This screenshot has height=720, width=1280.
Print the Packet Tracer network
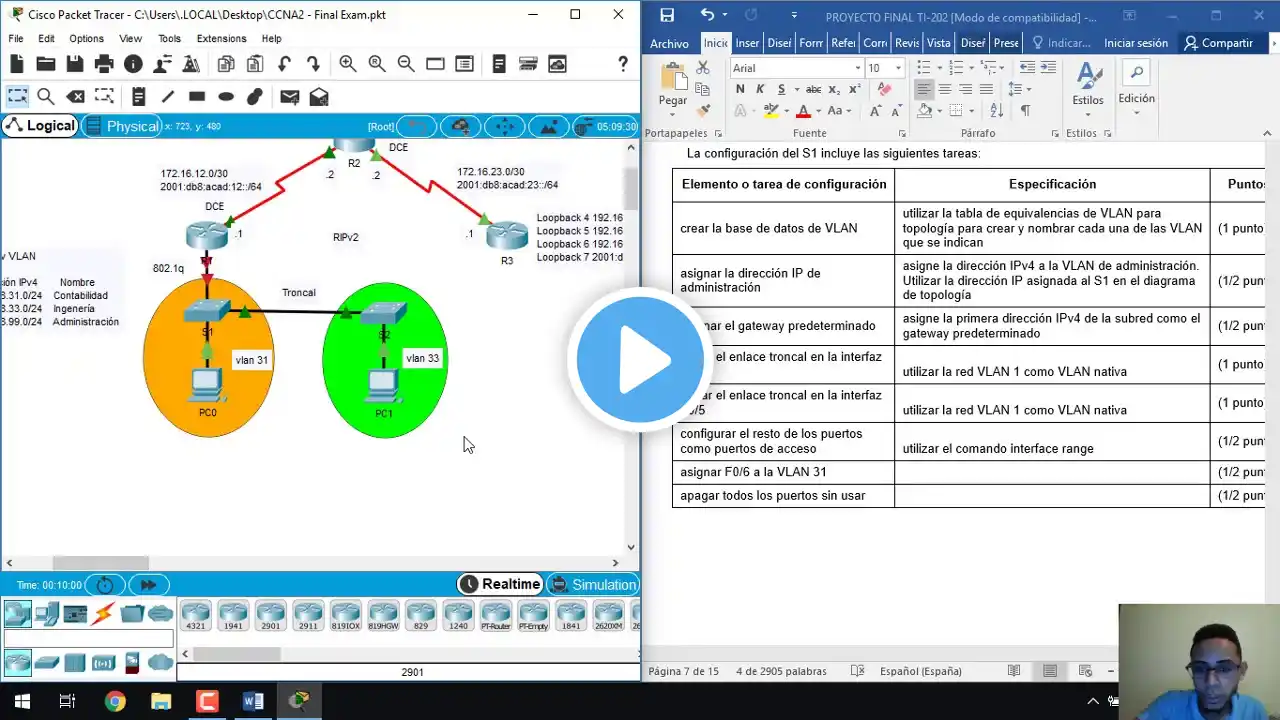tap(104, 64)
